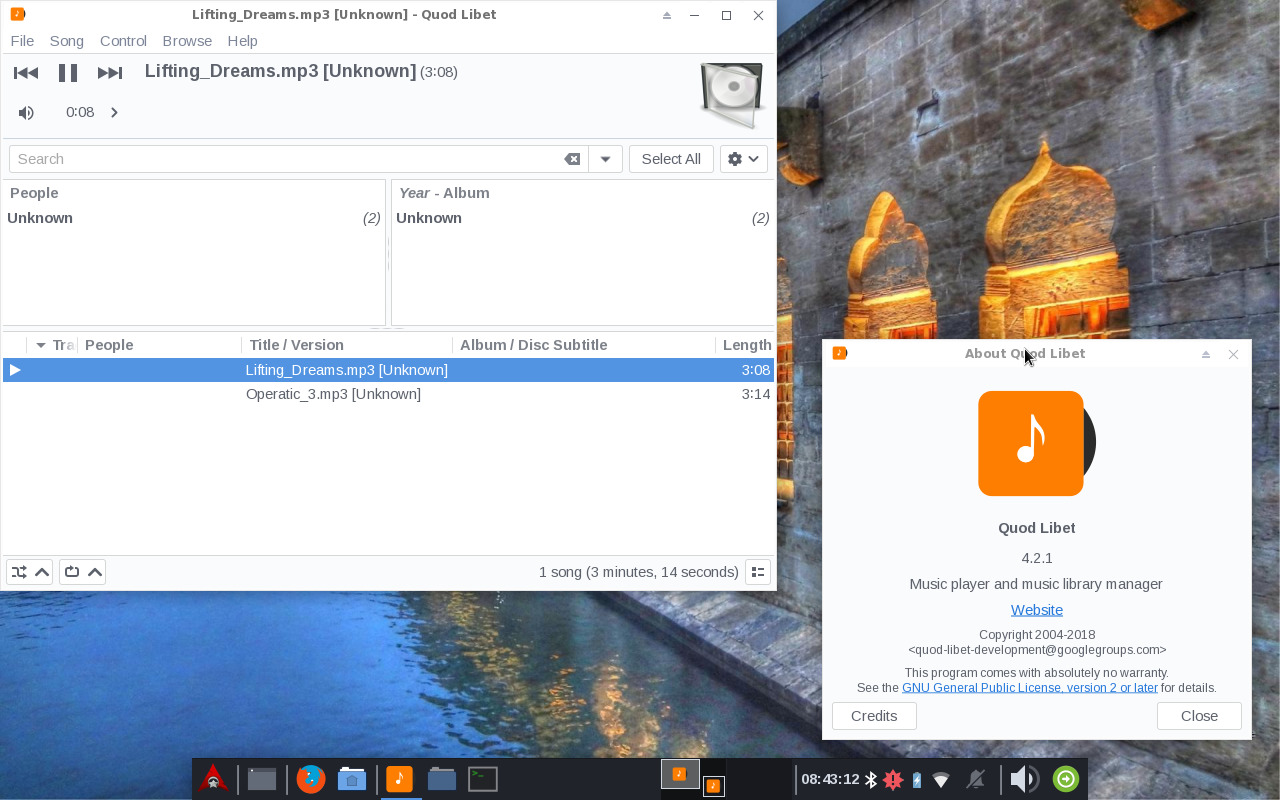Open shuffle mode options arrow

(x=42, y=572)
